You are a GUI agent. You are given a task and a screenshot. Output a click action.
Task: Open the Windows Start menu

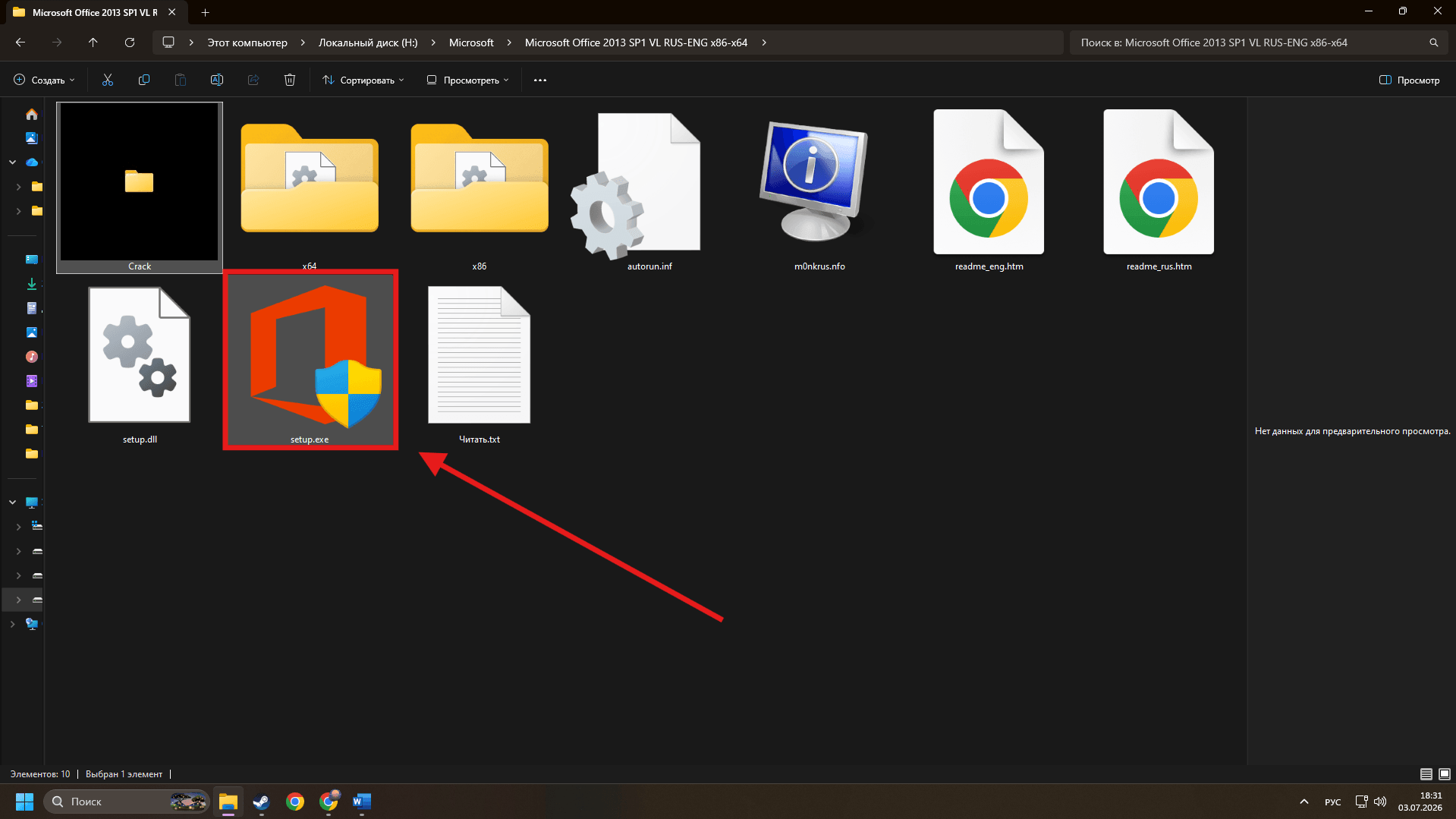25,802
